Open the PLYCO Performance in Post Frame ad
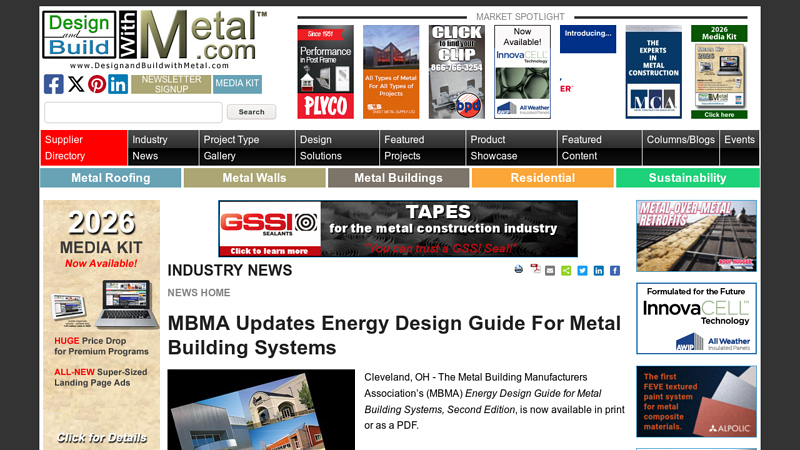Image resolution: width=800 pixels, height=450 pixels. point(326,72)
